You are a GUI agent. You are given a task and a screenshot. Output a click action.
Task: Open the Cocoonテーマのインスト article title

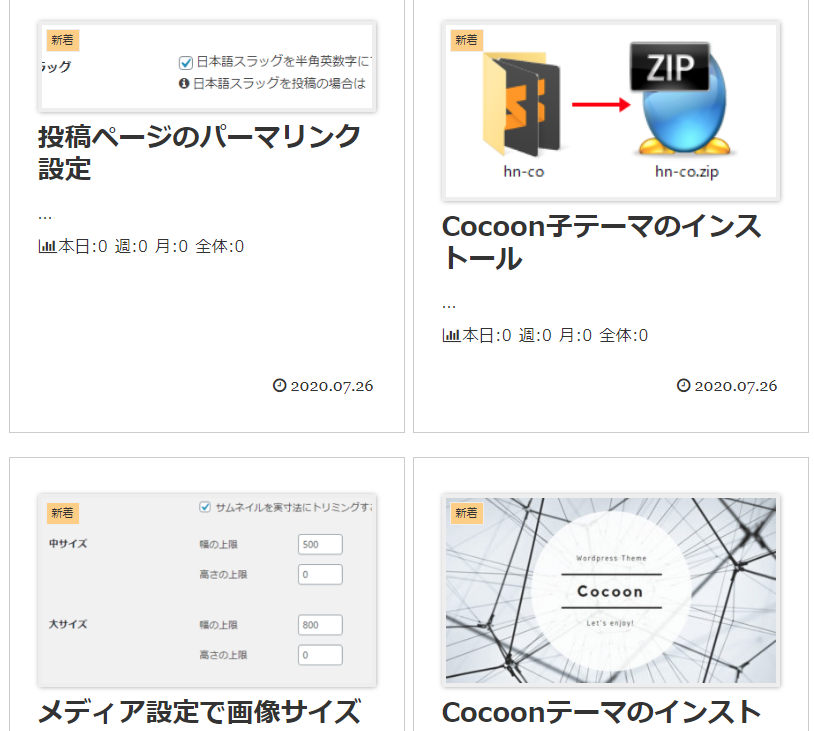point(601,712)
